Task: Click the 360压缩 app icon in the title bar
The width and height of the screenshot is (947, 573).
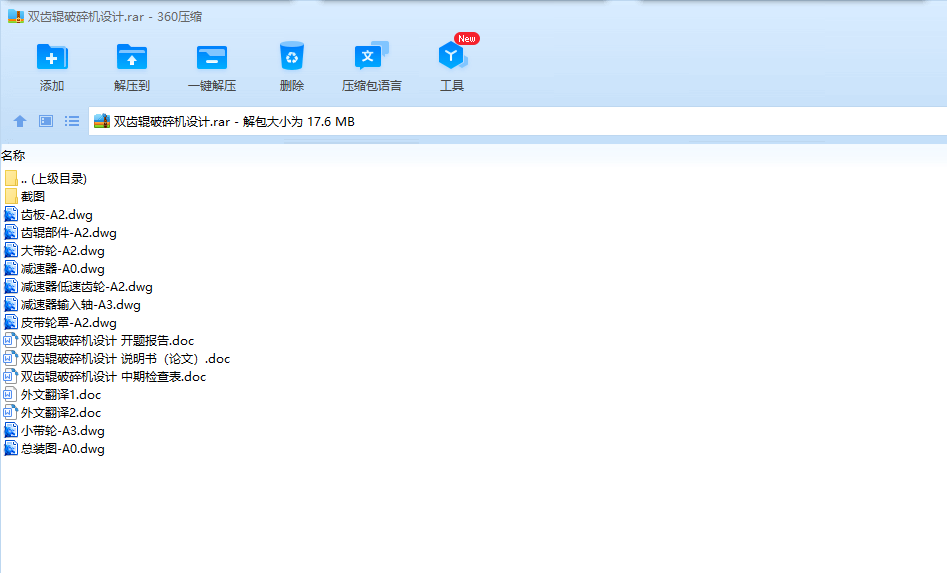Action: point(16,16)
